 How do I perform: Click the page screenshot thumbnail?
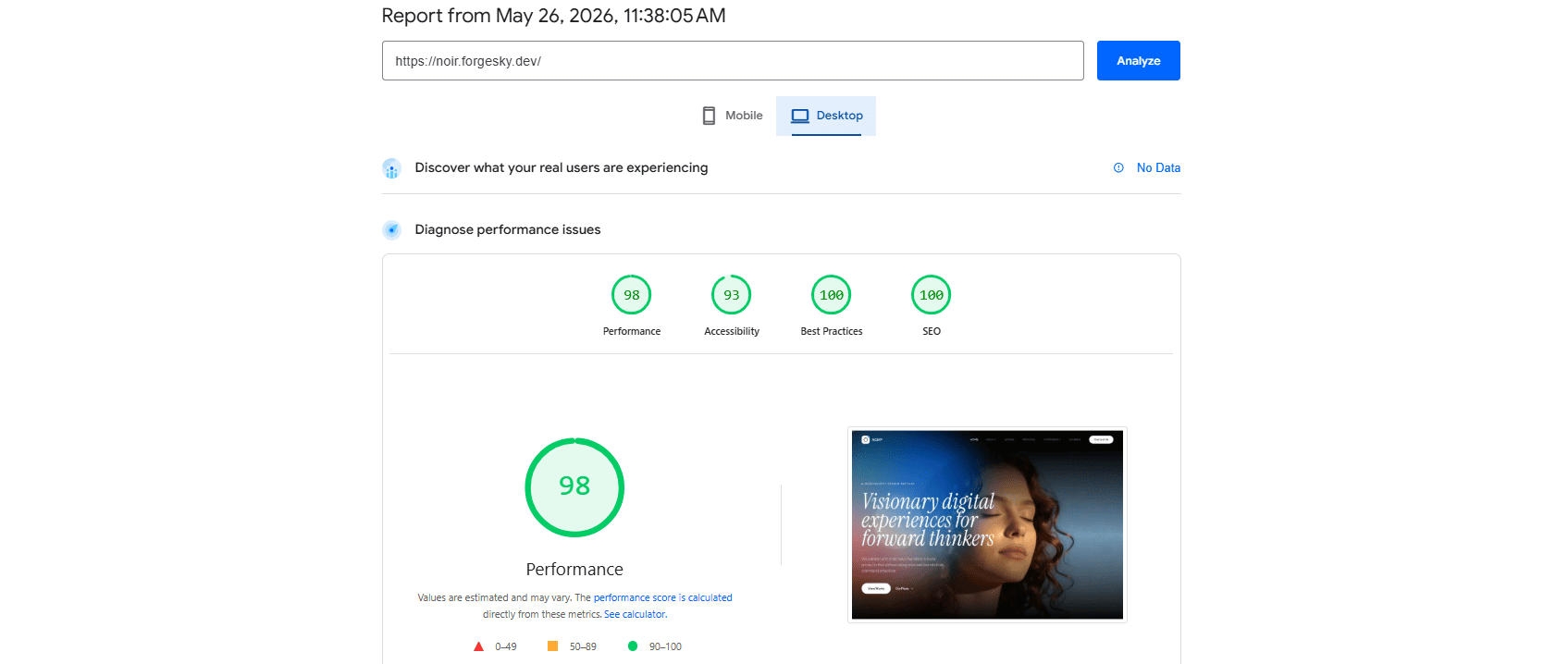(987, 524)
